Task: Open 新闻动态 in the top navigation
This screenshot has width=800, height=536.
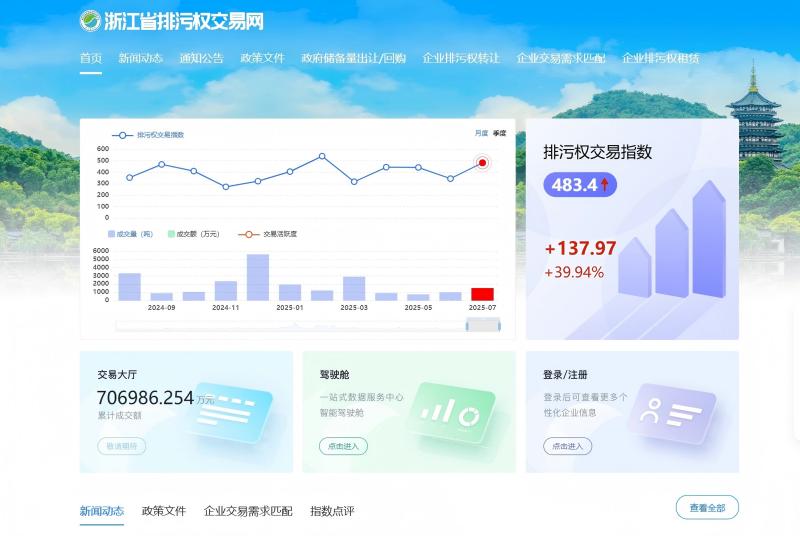Action: (140, 58)
